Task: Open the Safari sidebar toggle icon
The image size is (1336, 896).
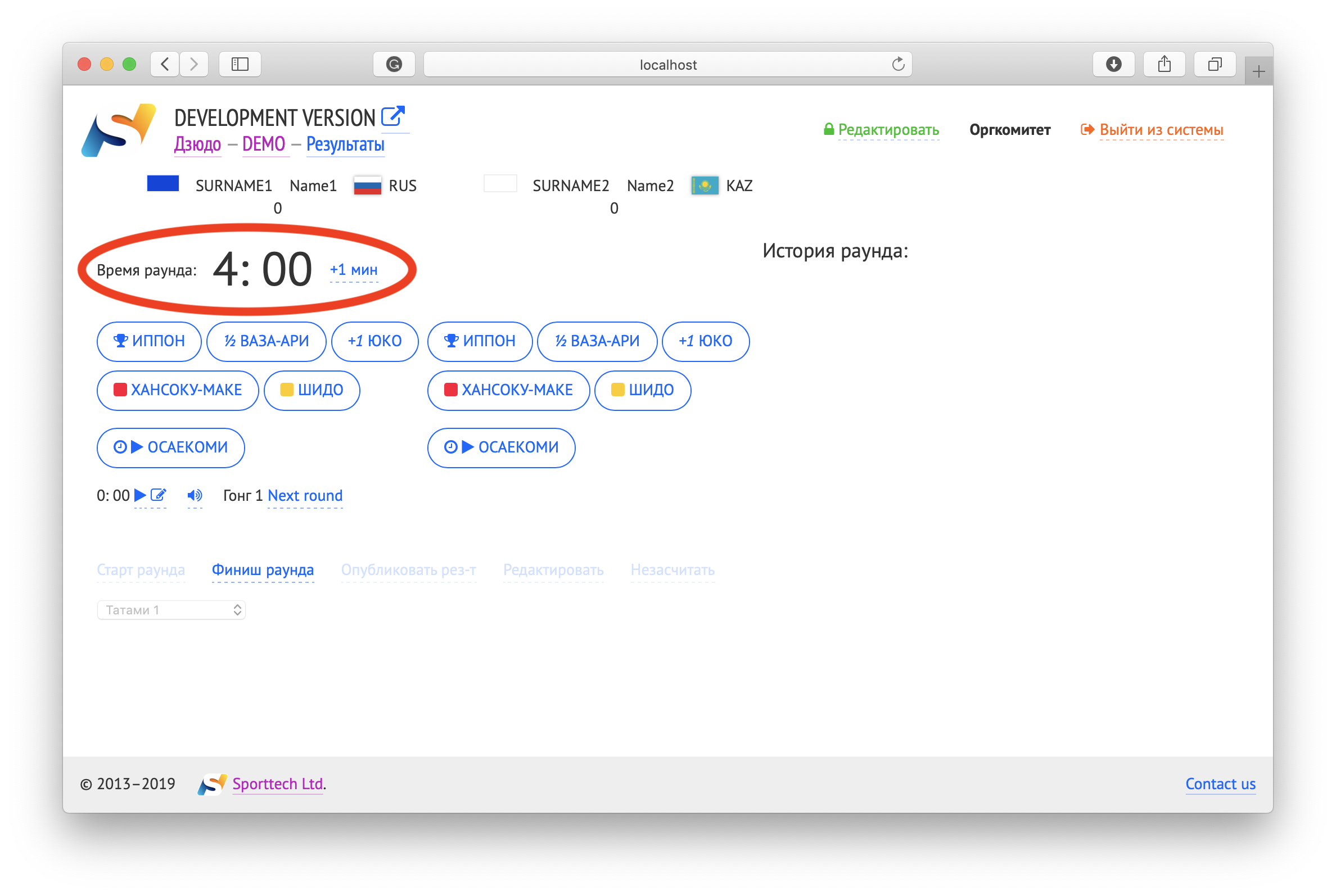Action: click(x=240, y=64)
